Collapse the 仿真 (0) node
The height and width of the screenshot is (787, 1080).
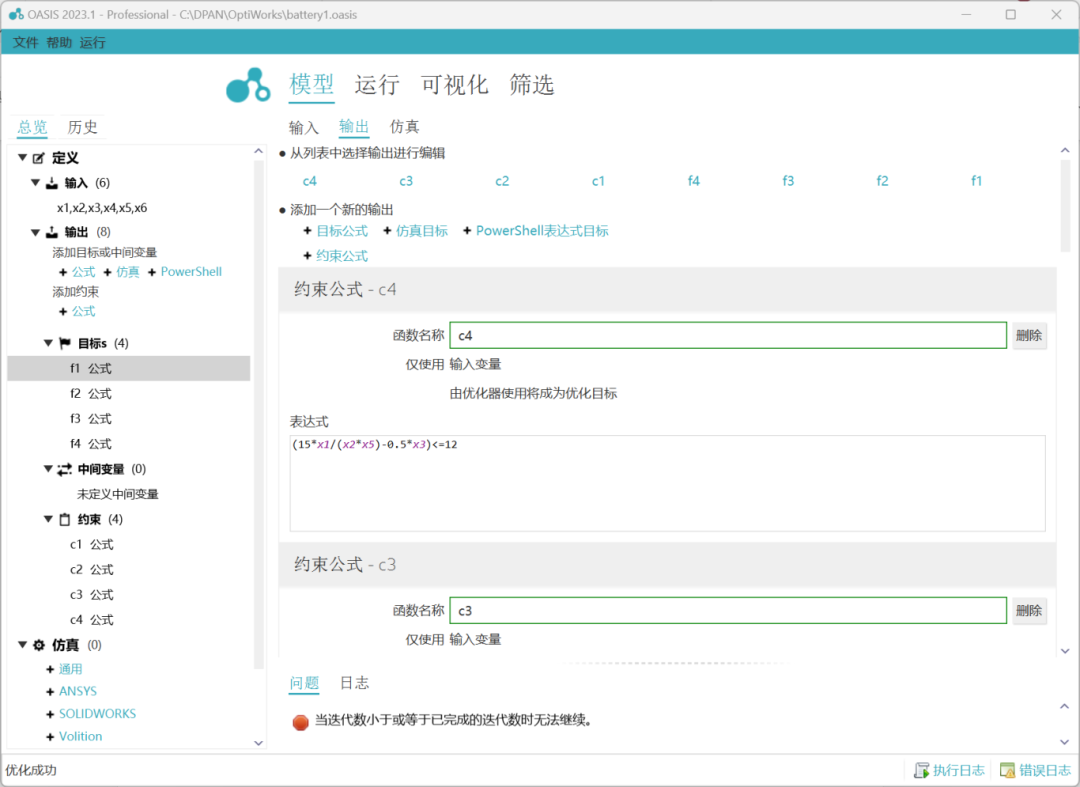coord(22,645)
